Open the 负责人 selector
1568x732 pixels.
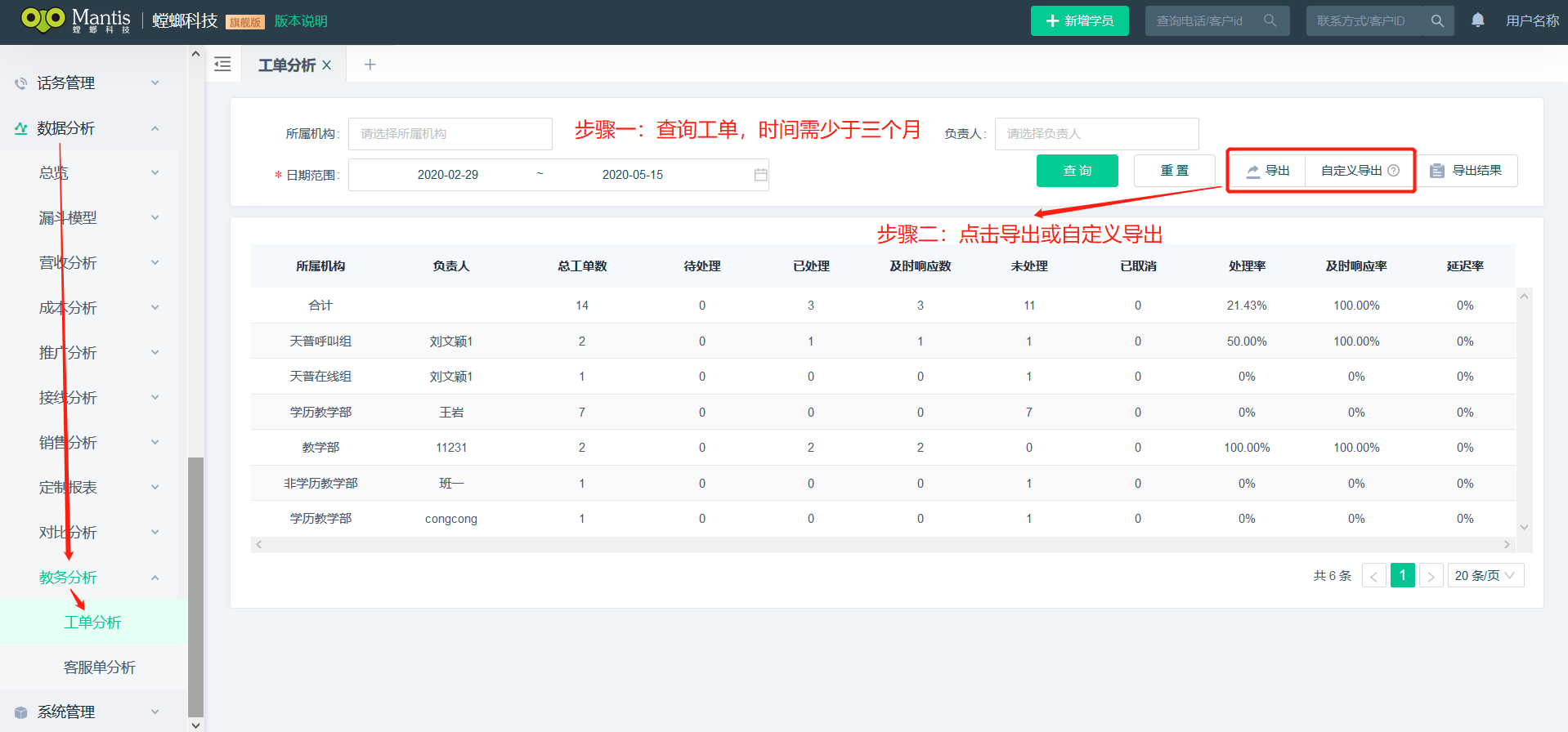tap(1096, 134)
